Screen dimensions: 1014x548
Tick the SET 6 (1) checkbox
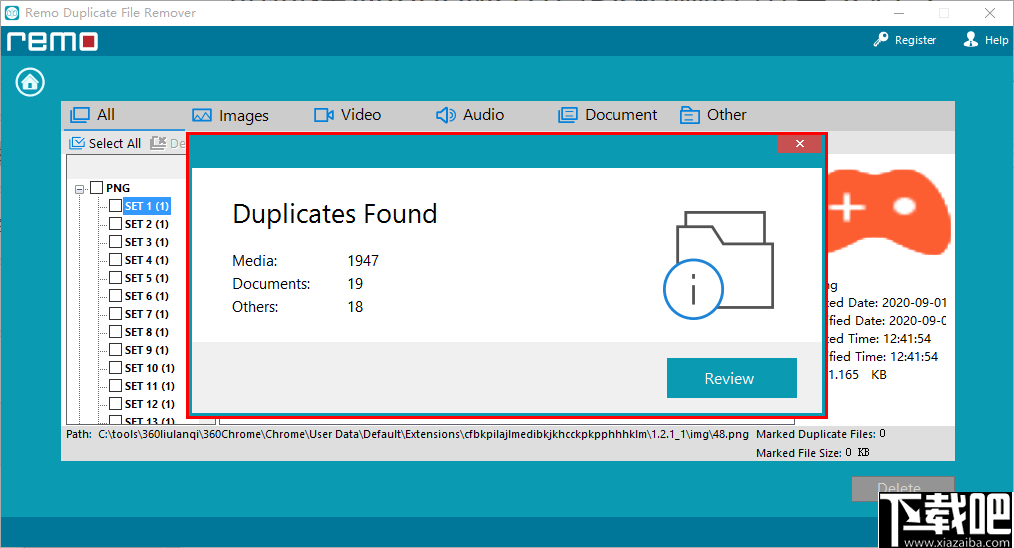(x=115, y=296)
